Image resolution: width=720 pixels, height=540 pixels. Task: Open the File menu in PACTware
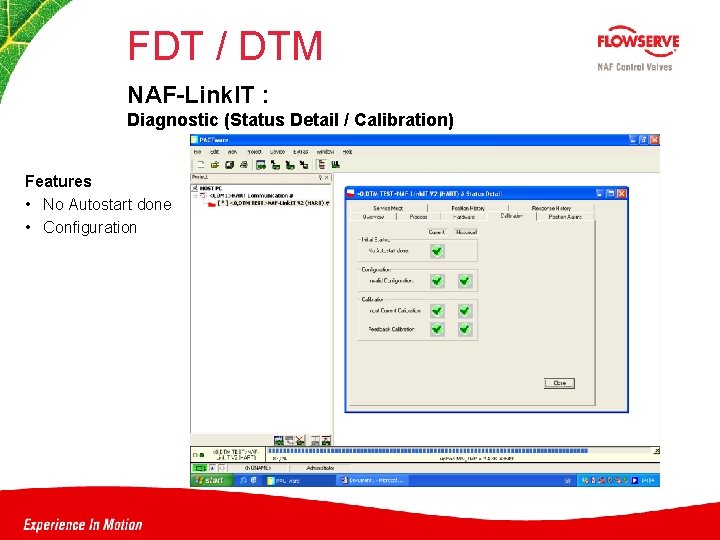pyautogui.click(x=197, y=152)
